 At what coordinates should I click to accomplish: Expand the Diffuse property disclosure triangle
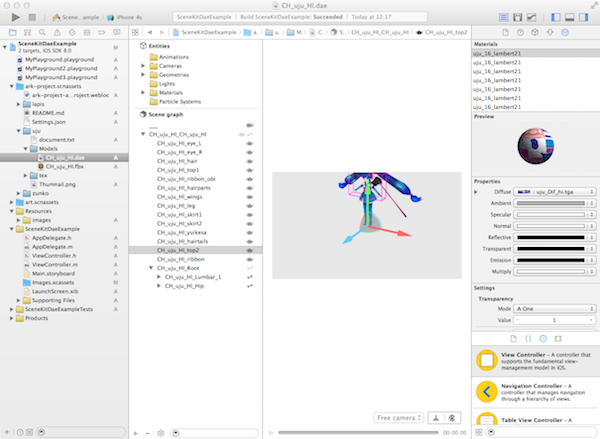pyautogui.click(x=476, y=192)
